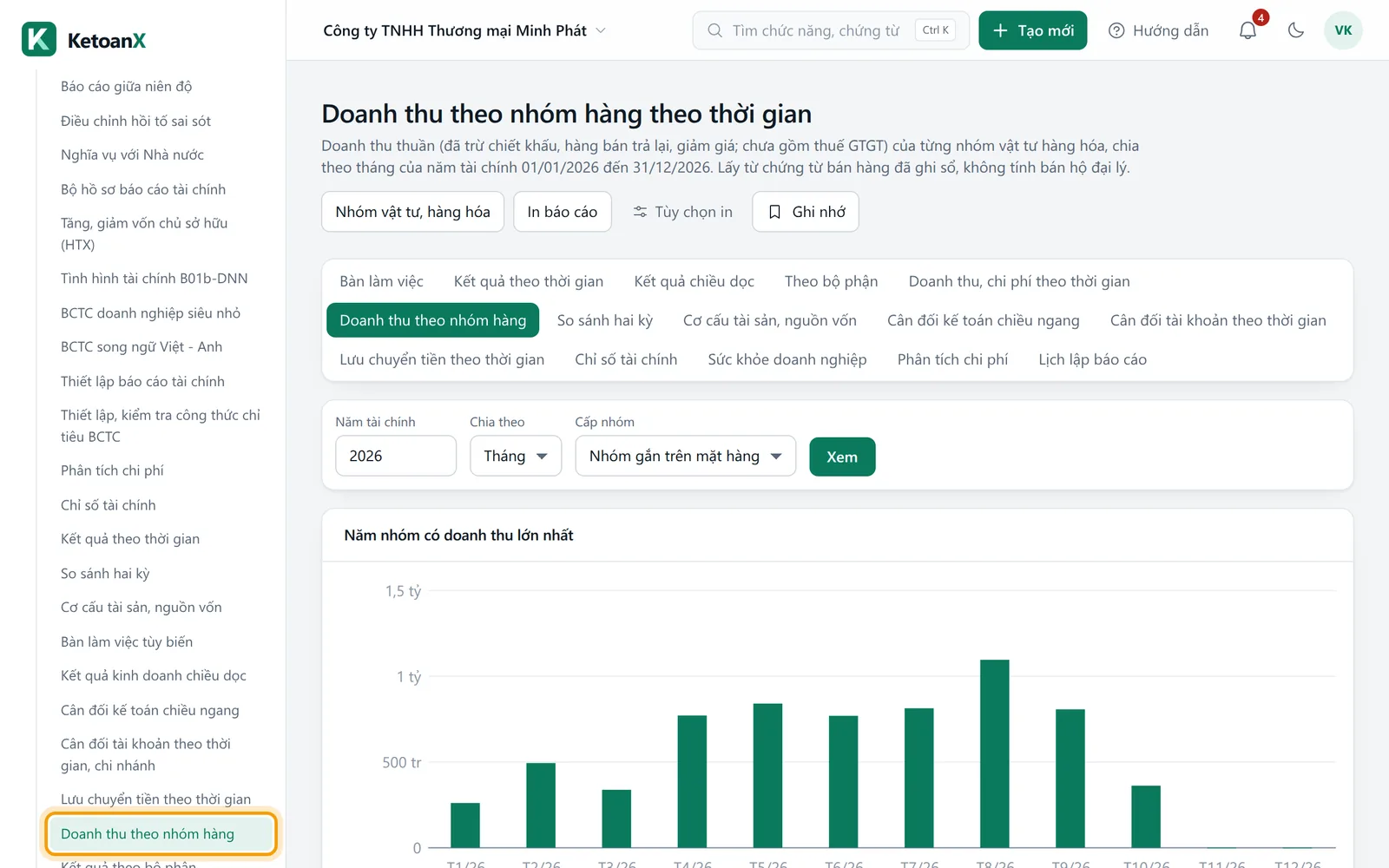Open the Doanh thu, chi phí theo thời gian tab
1389x868 pixels.
(1019, 281)
